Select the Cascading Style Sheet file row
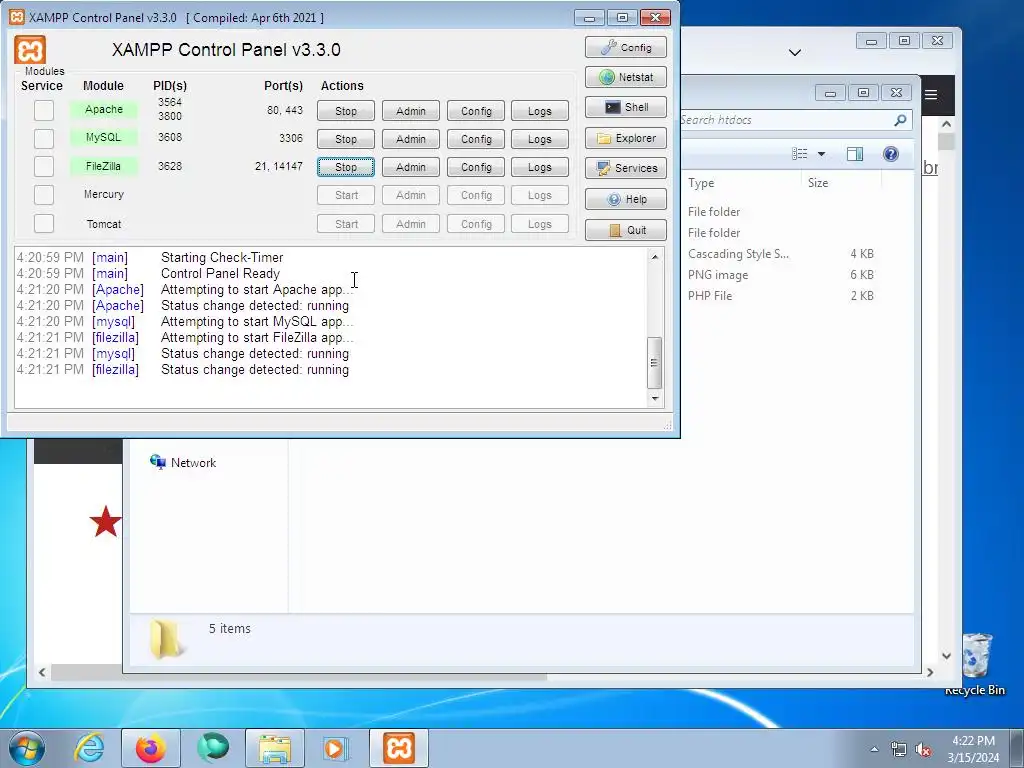Screen dimensions: 1024x768 pyautogui.click(x=781, y=253)
